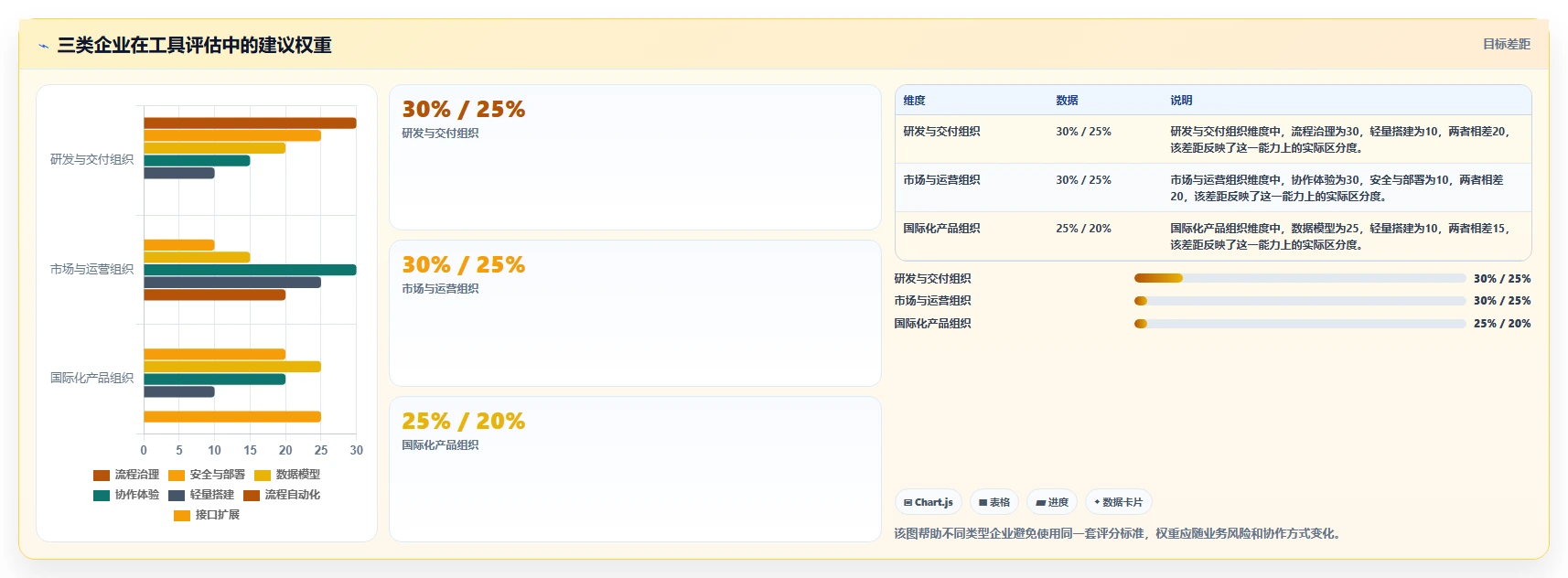Select the 表格 chip
1568x578 pixels.
tap(994, 502)
